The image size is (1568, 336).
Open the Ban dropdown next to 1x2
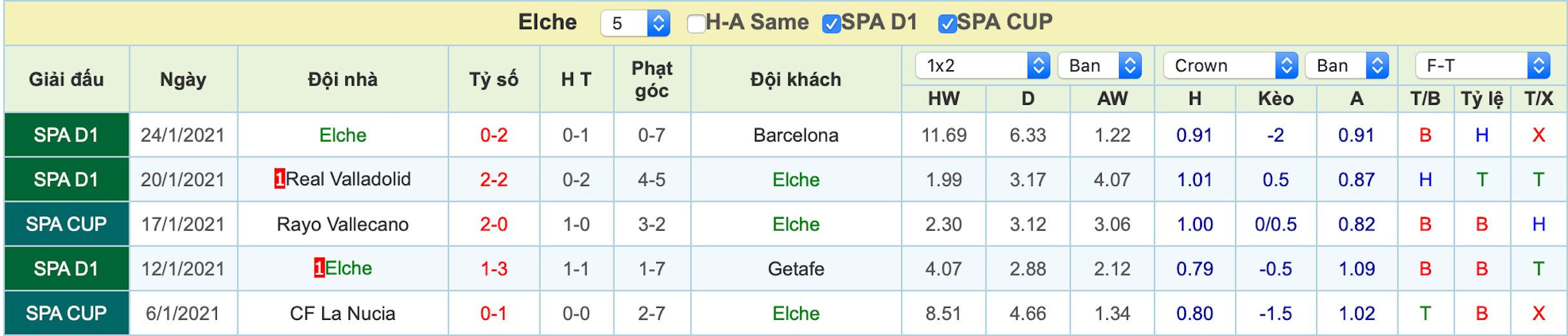[x=1099, y=66]
